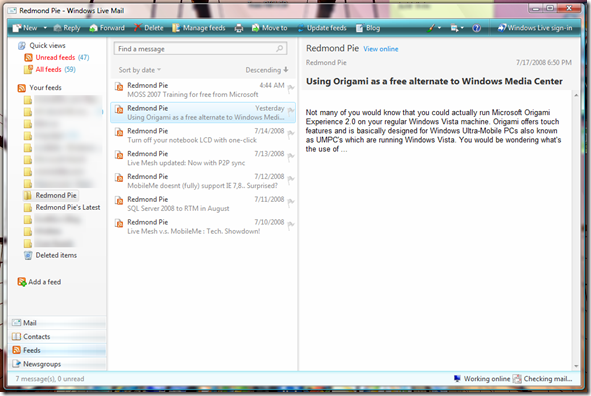
Task: Flag the MobileMe doesnt support IE item
Action: tap(291, 180)
